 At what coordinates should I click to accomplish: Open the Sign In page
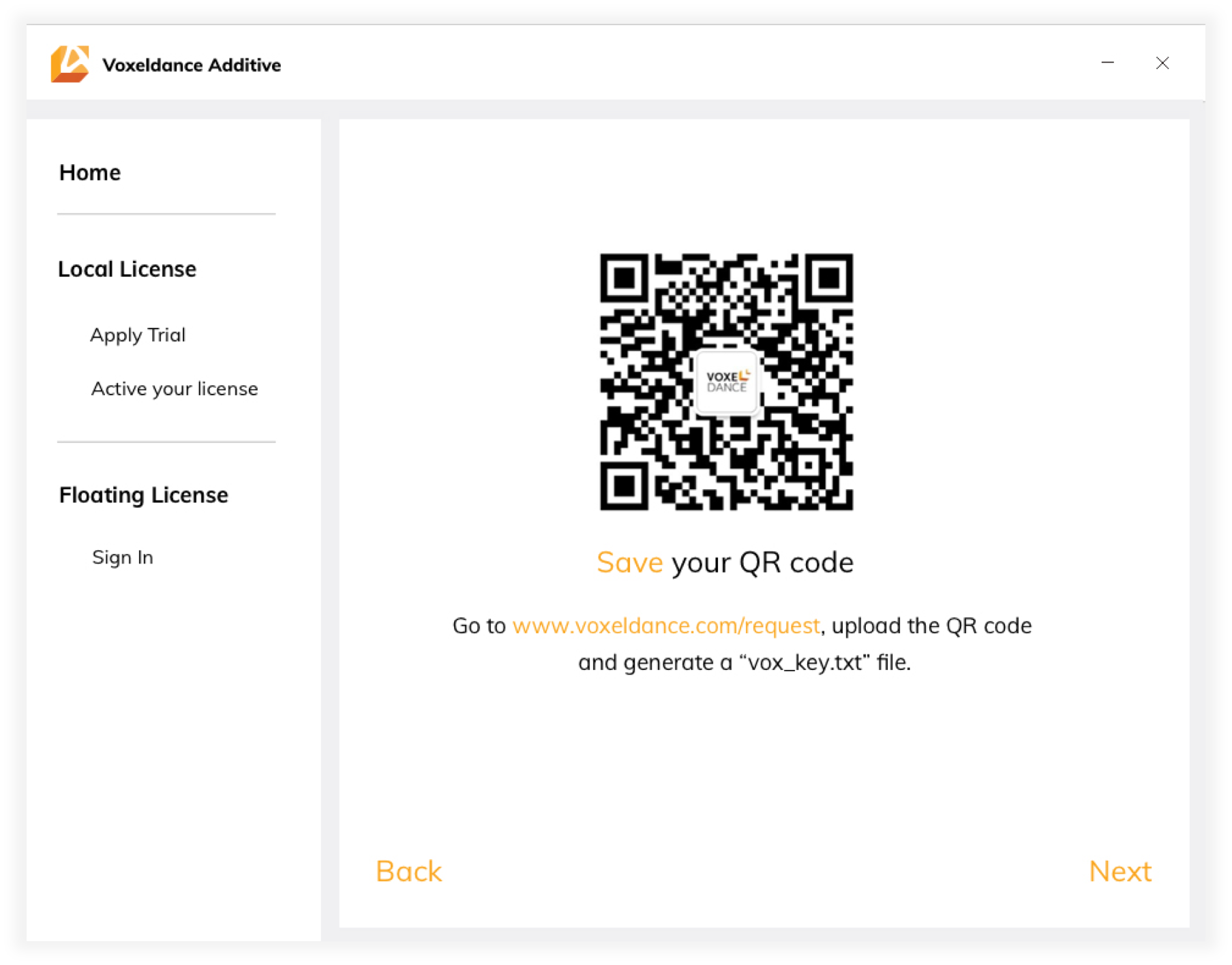(x=123, y=557)
